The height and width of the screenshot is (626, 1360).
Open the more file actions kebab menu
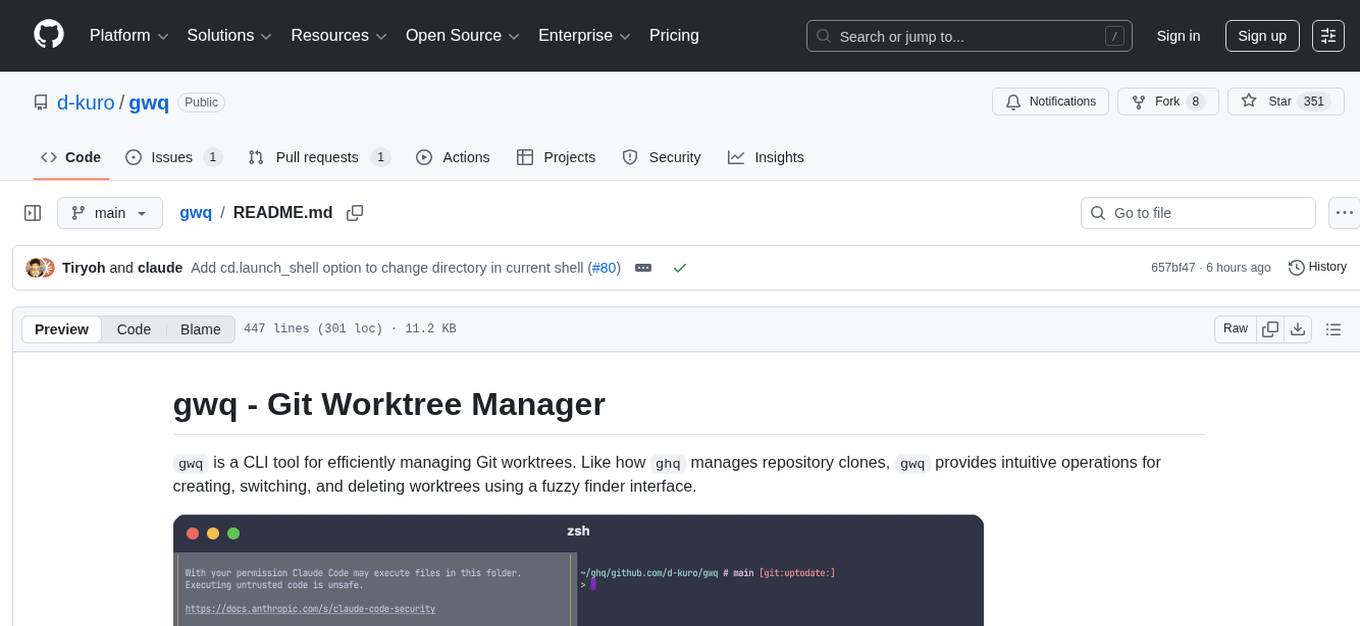pyautogui.click(x=1344, y=212)
